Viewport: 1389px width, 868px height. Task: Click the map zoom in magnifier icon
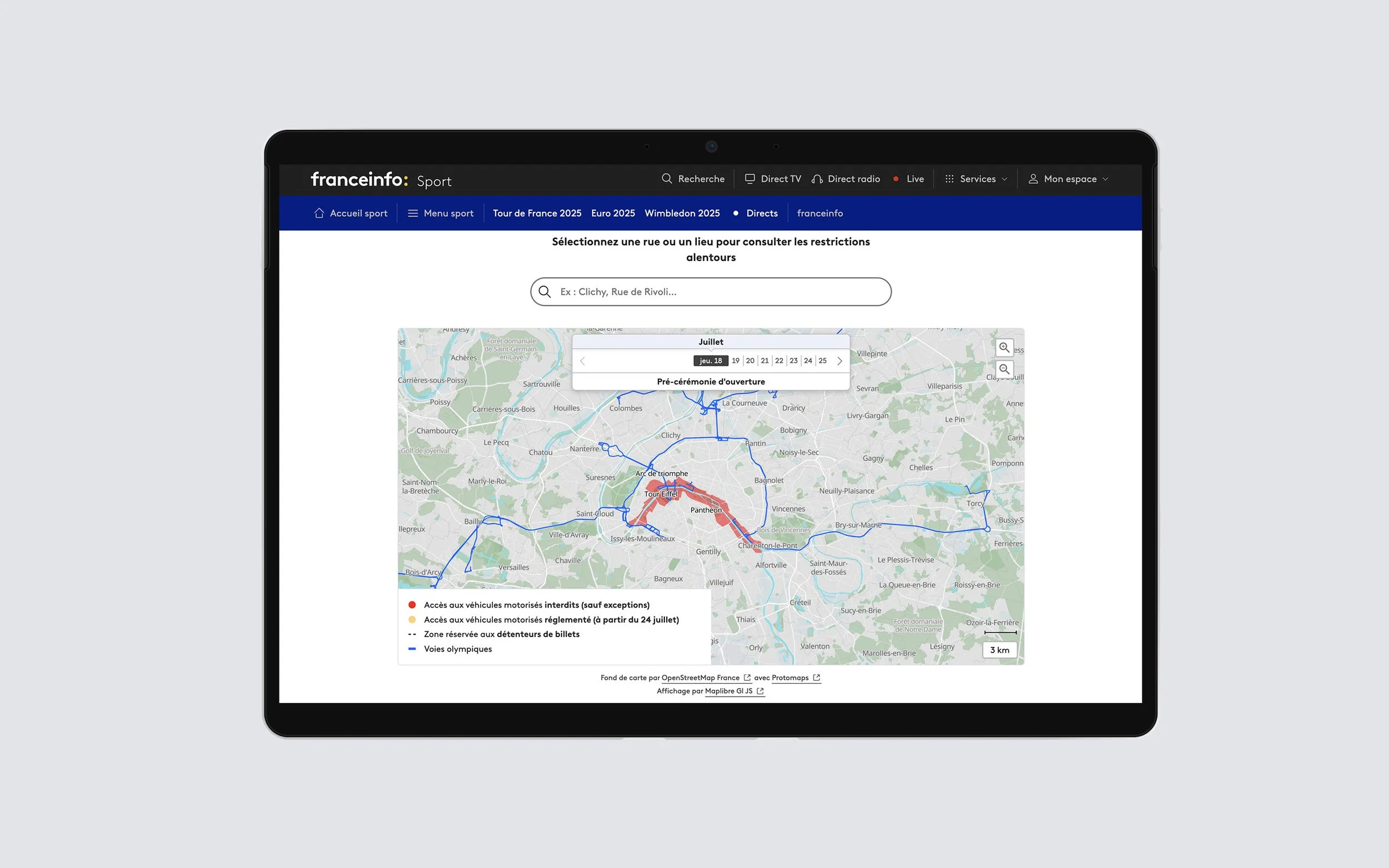(1004, 347)
